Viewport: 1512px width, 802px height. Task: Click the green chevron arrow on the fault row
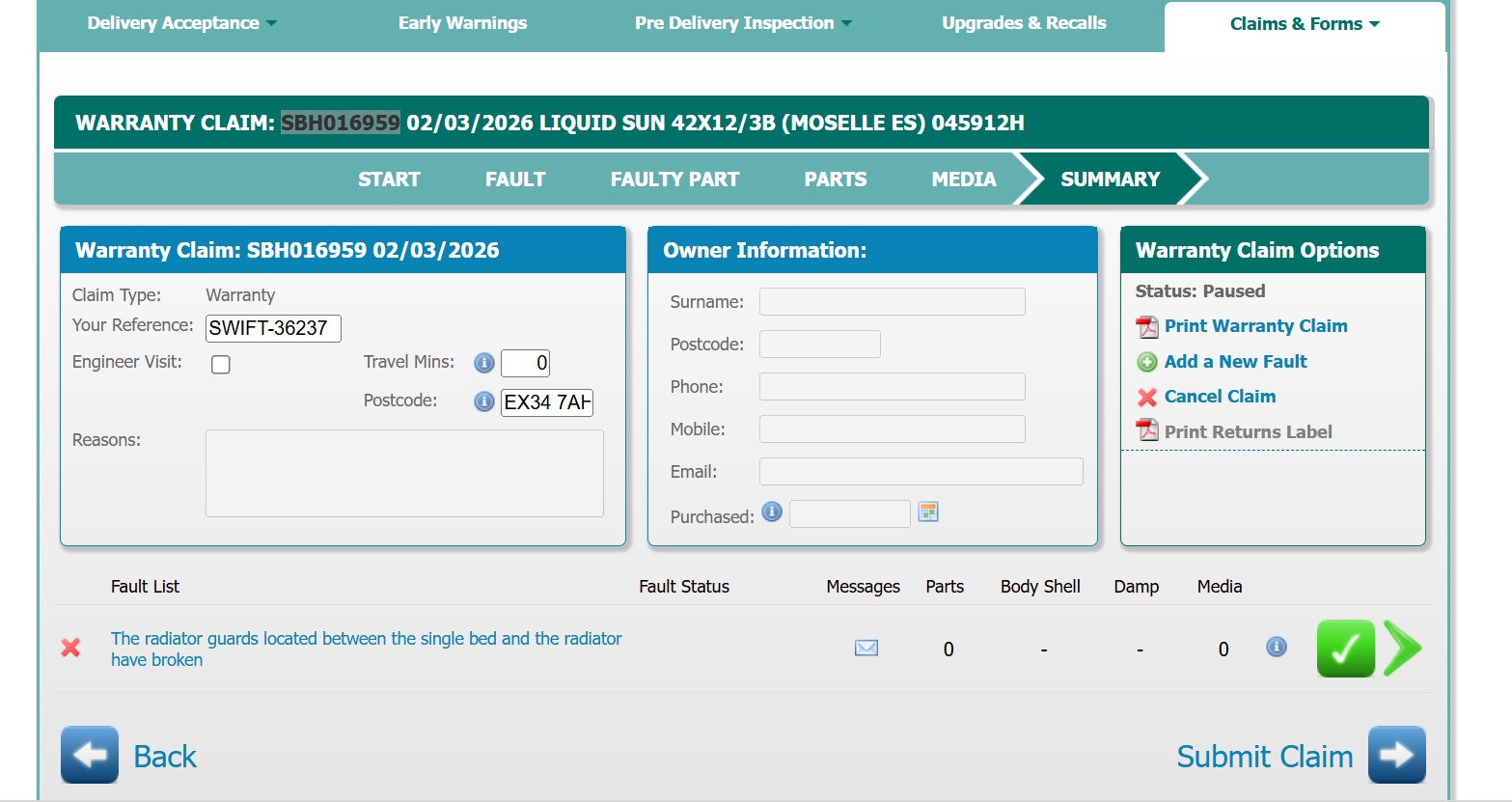tap(1403, 649)
